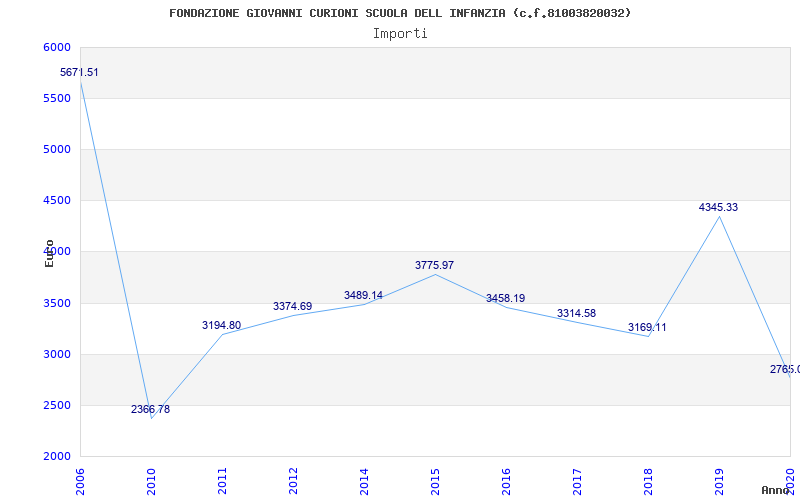Select data label 3374.69

(x=292, y=306)
